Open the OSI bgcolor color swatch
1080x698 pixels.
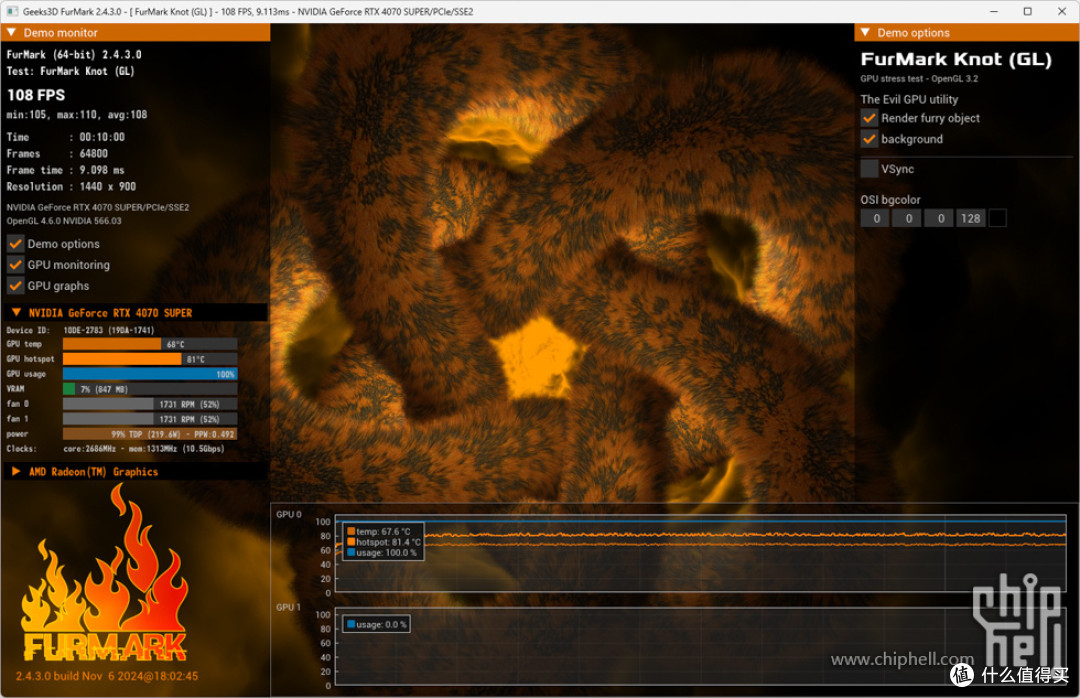[997, 218]
